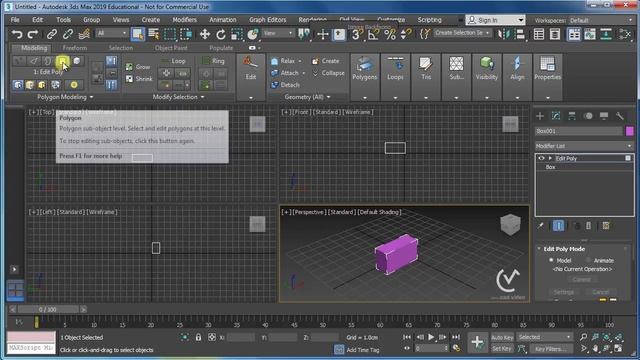Image resolution: width=640 pixels, height=360 pixels.
Task: Click the Box001 object color swatch
Action: tap(629, 131)
